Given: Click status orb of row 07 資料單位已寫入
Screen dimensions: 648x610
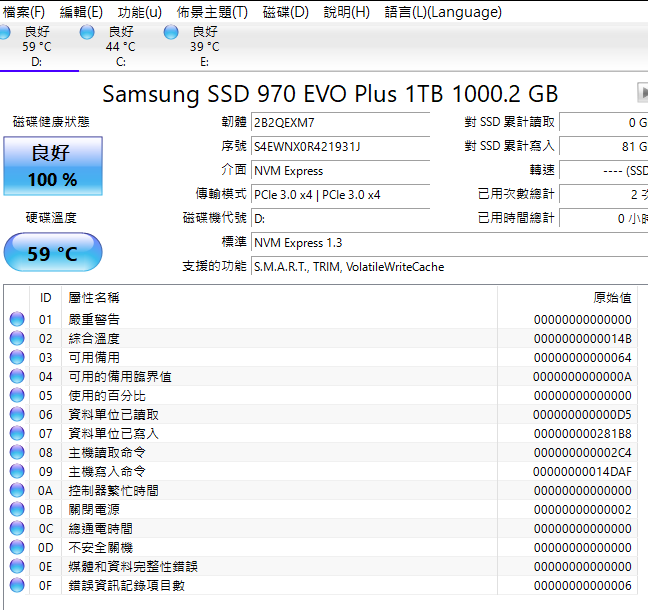Looking at the screenshot, I should [x=17, y=433].
